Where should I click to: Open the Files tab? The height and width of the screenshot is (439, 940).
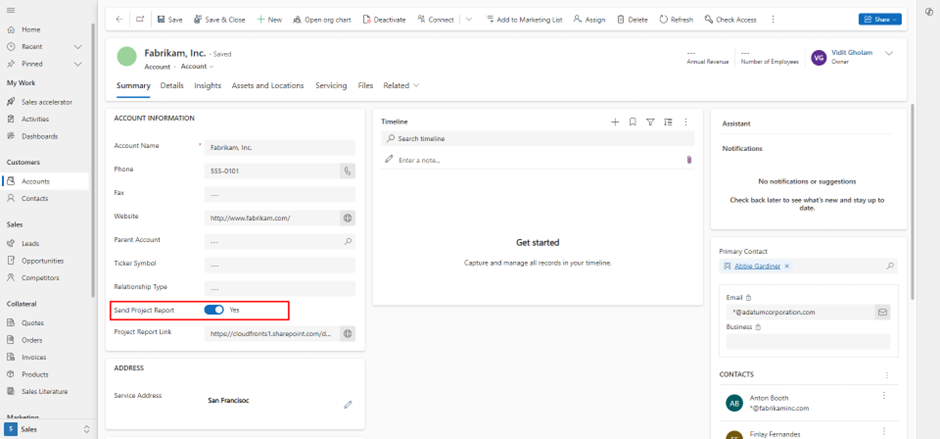click(x=366, y=86)
